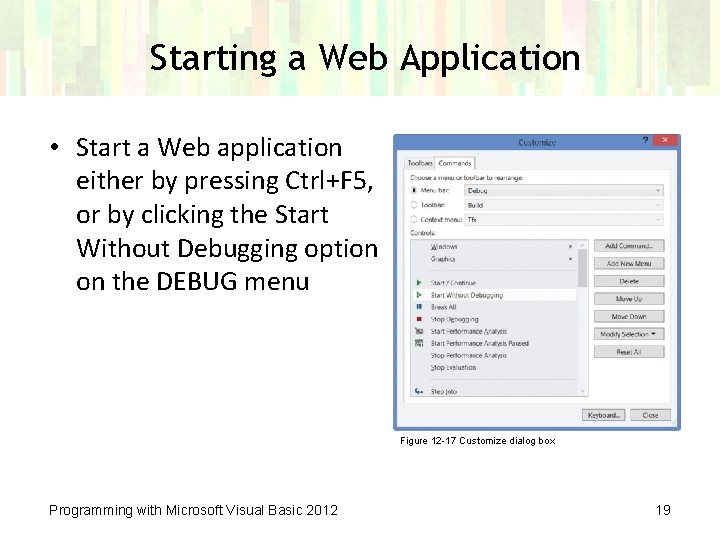
Task: Select the Graphics item in controls list
Action: [494, 259]
